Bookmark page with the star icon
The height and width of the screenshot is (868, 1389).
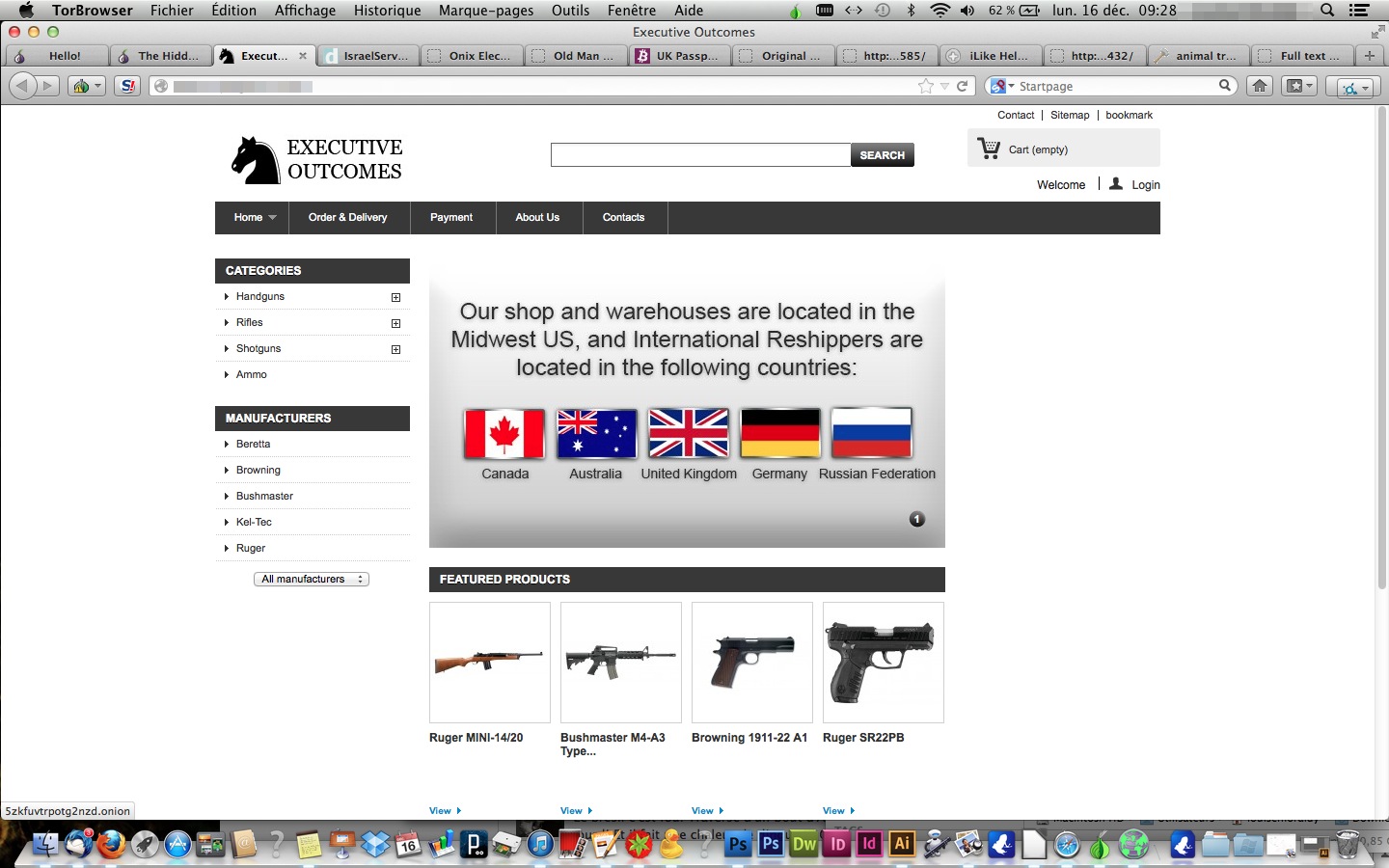point(926,86)
